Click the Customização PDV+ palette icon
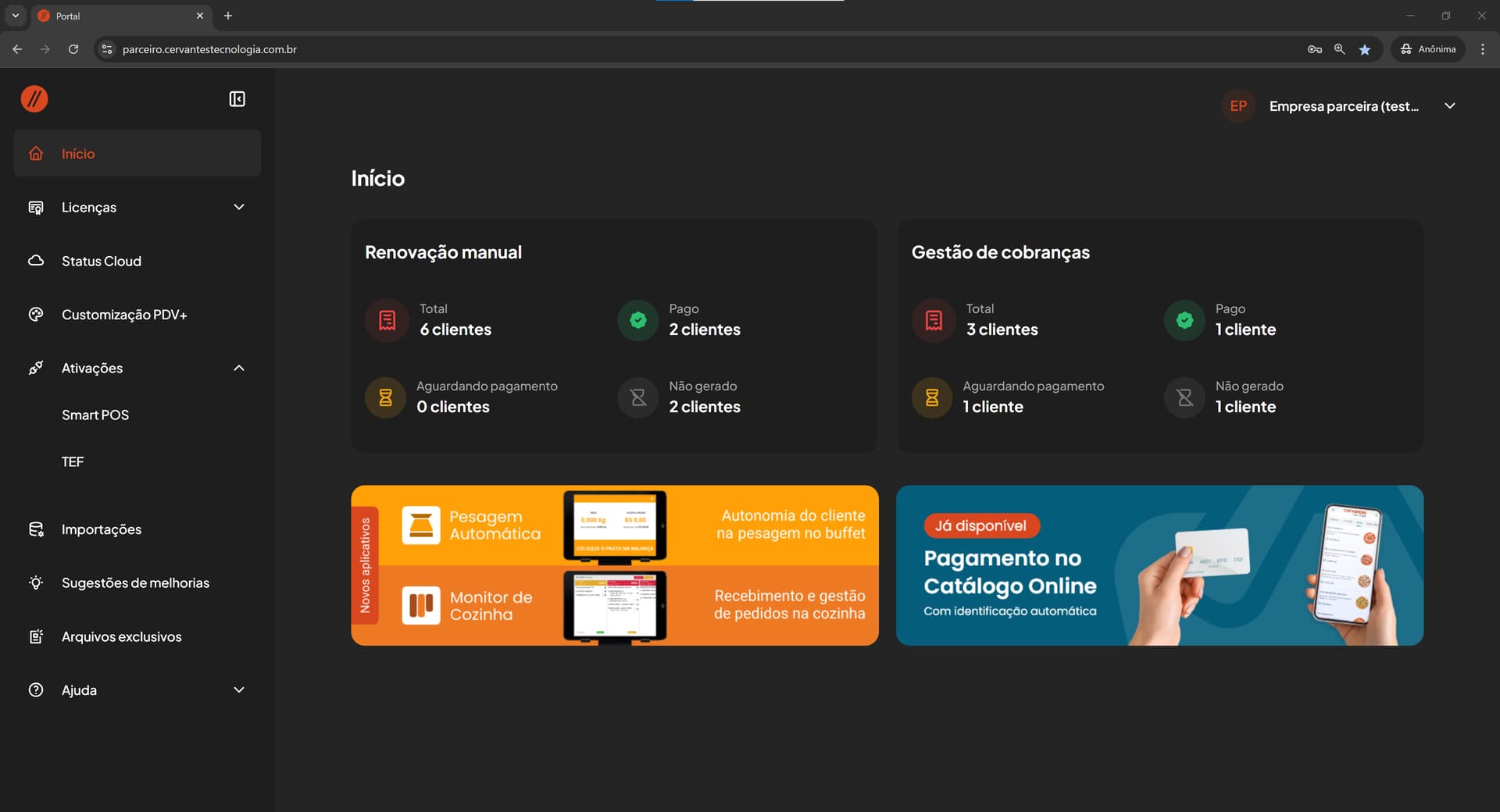 (x=36, y=315)
